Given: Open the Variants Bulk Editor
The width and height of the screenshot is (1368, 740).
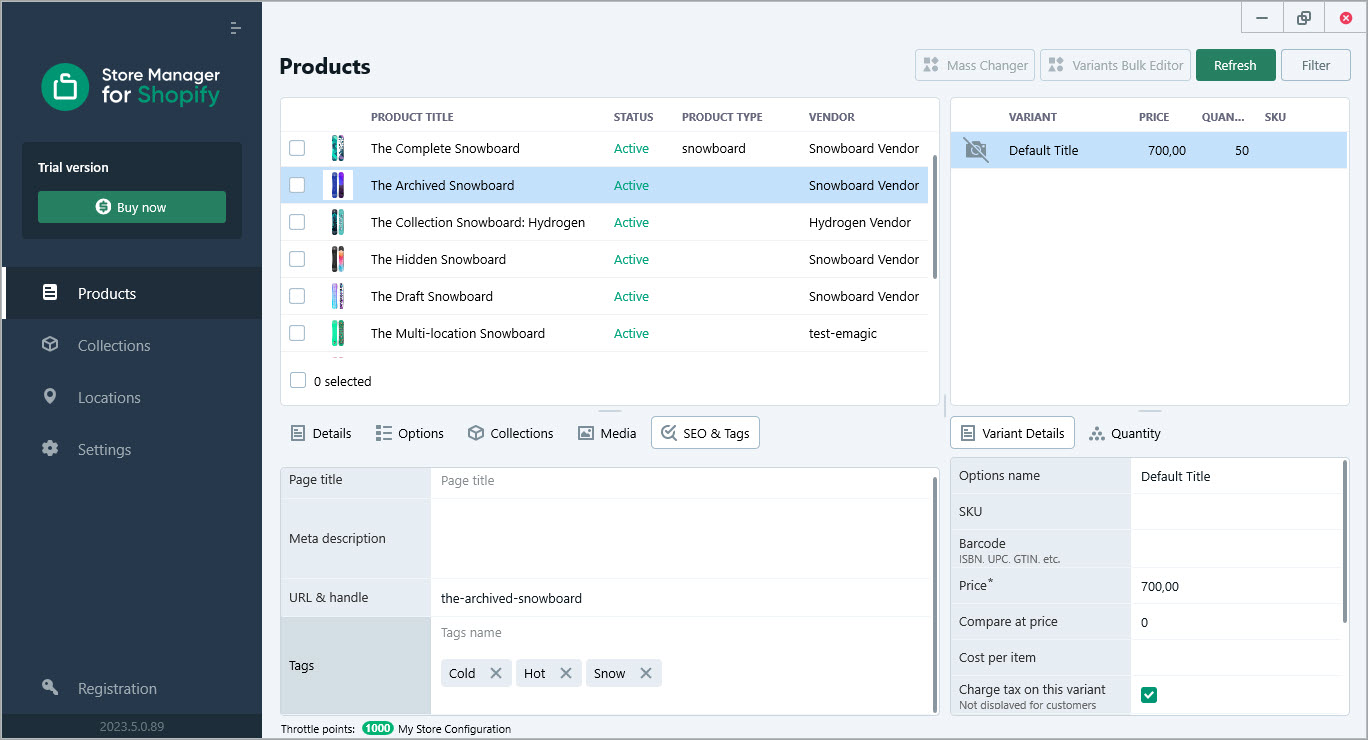Looking at the screenshot, I should [1116, 65].
